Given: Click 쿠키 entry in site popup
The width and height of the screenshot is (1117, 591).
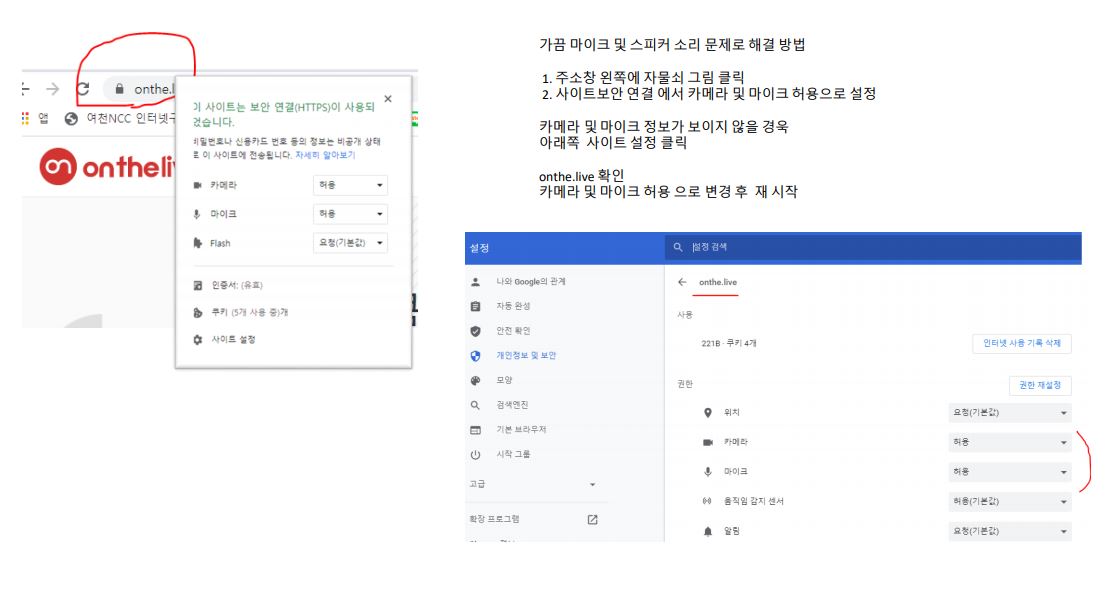Looking at the screenshot, I should coord(249,312).
